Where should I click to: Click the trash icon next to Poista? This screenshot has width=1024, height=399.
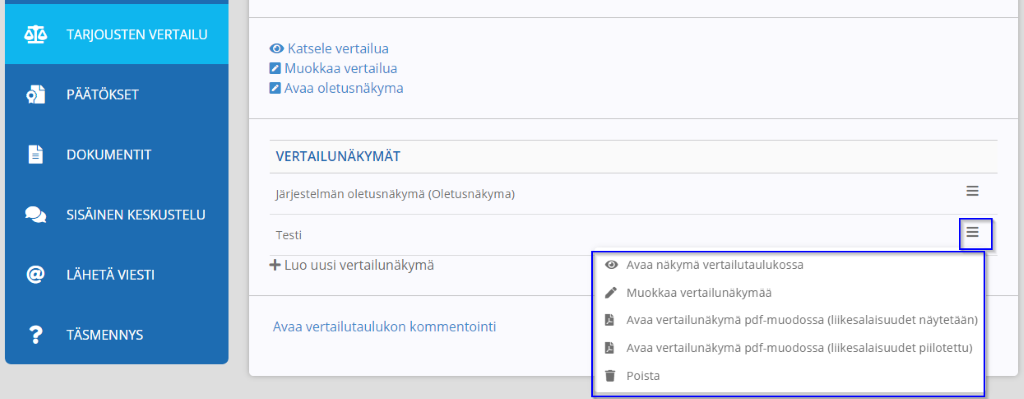click(x=610, y=376)
